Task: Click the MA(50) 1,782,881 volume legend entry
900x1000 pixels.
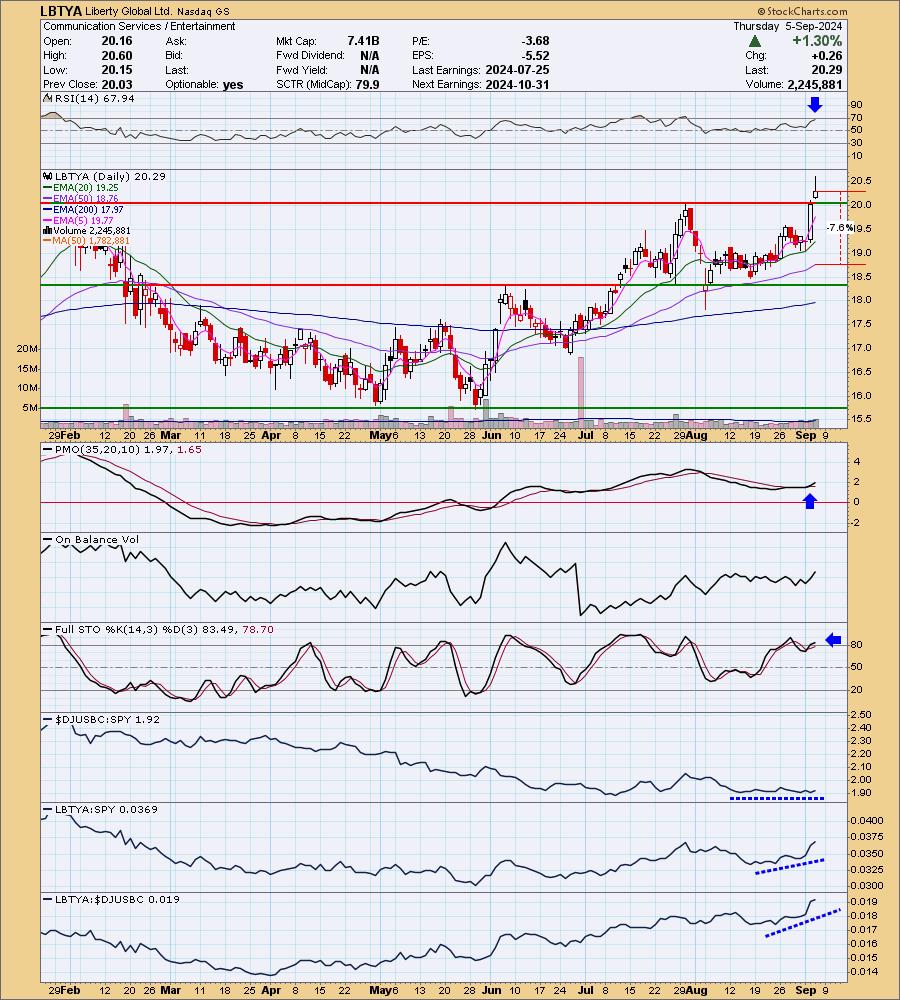Action: tap(86, 241)
